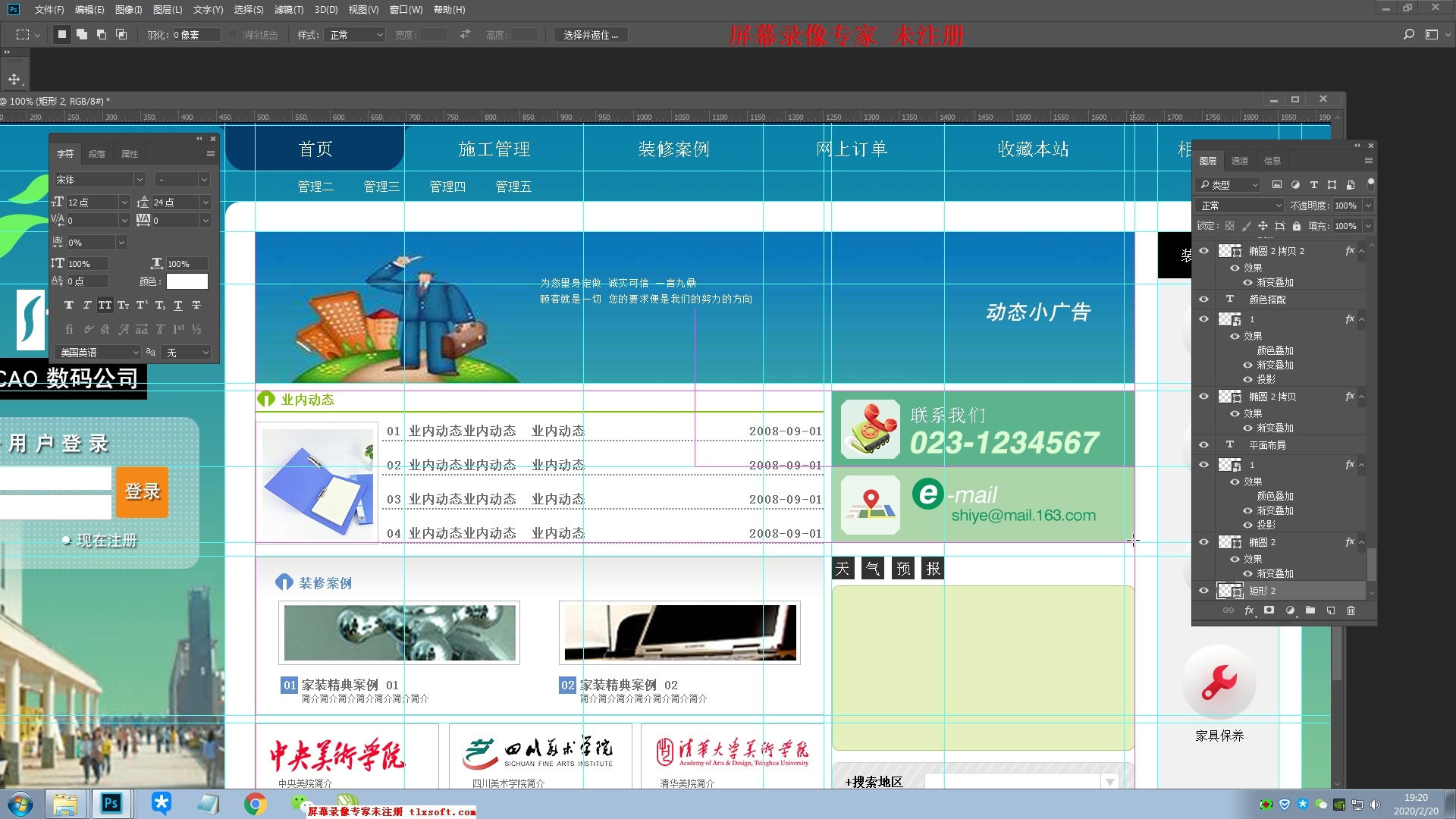The height and width of the screenshot is (819, 1456).
Task: Create a new layer in the Layers panel
Action: [1330, 610]
